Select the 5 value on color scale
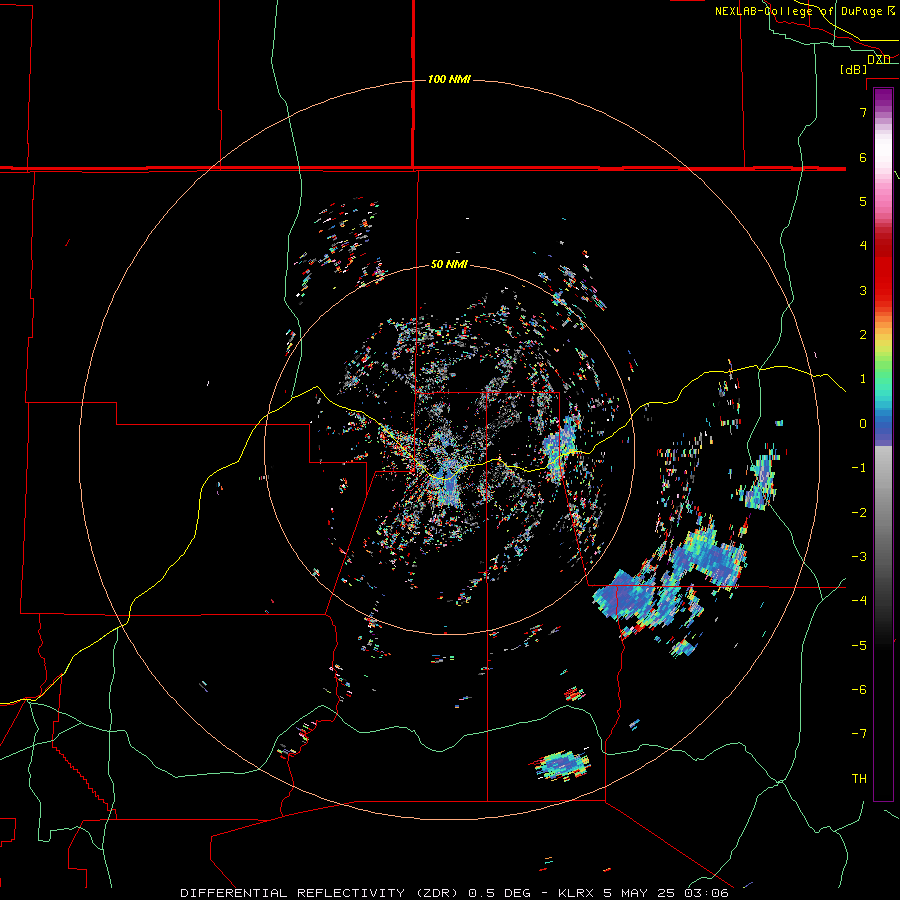This screenshot has height=900, width=900. point(863,201)
